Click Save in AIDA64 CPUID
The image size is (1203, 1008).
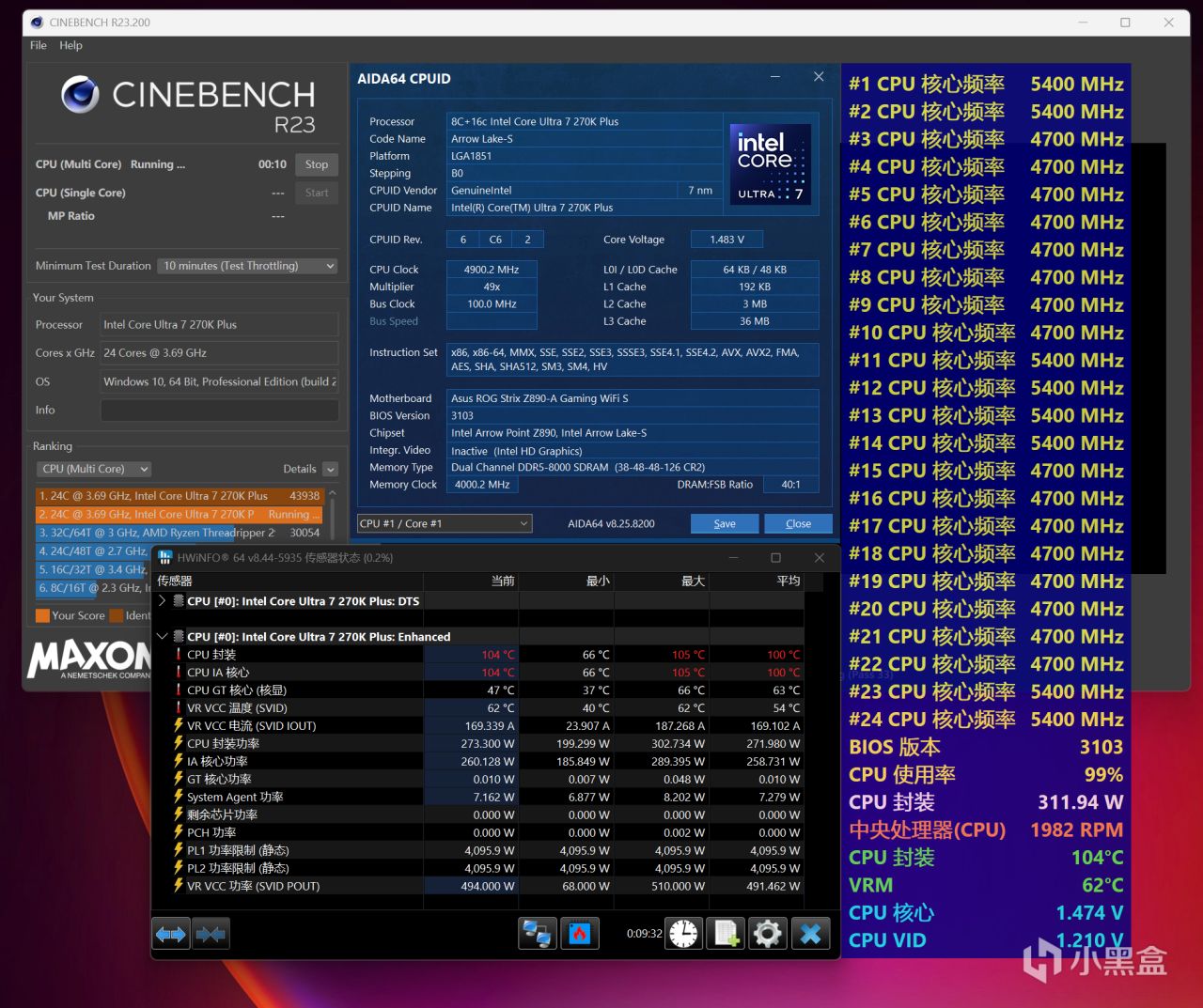725,523
